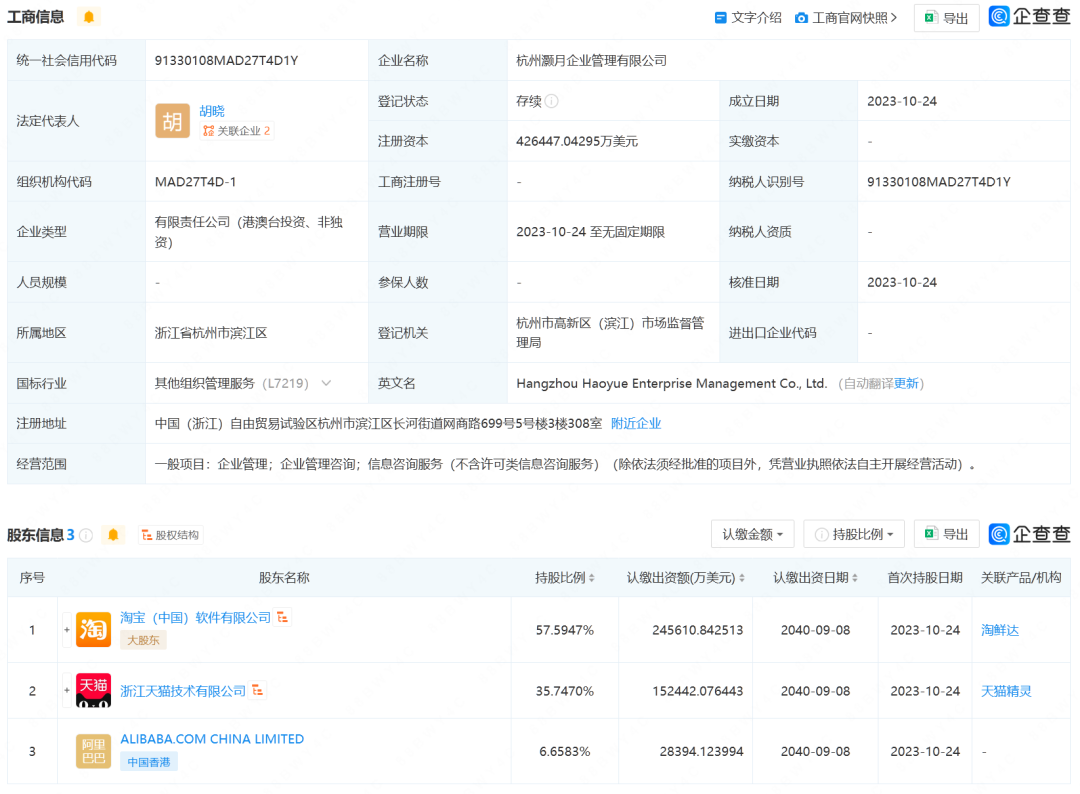Click 更新 link after the English name
This screenshot has width=1080, height=794.
point(906,384)
